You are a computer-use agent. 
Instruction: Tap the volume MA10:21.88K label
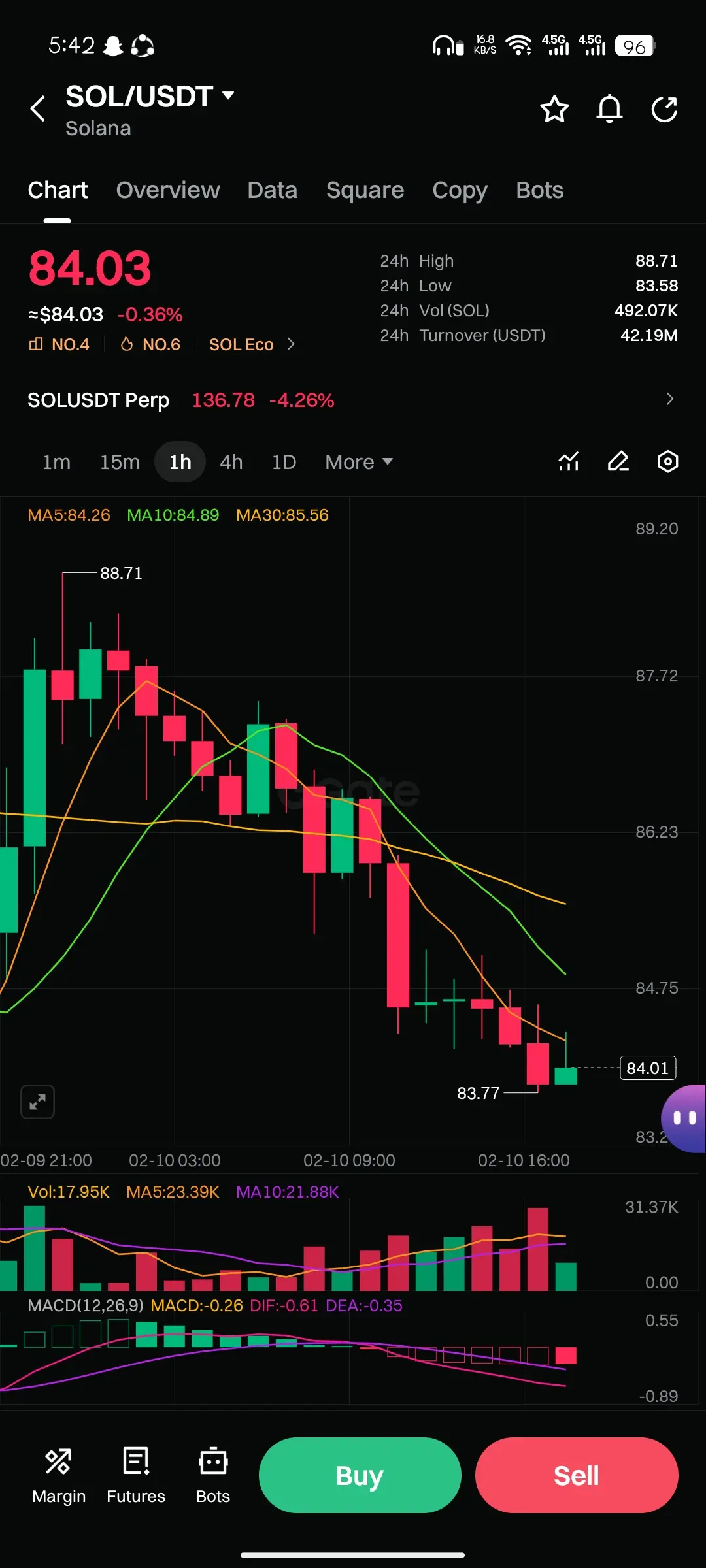click(x=288, y=1192)
